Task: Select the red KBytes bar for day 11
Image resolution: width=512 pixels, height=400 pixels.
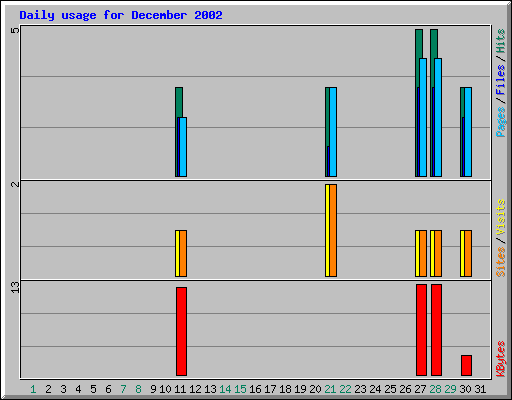Action: pos(181,331)
